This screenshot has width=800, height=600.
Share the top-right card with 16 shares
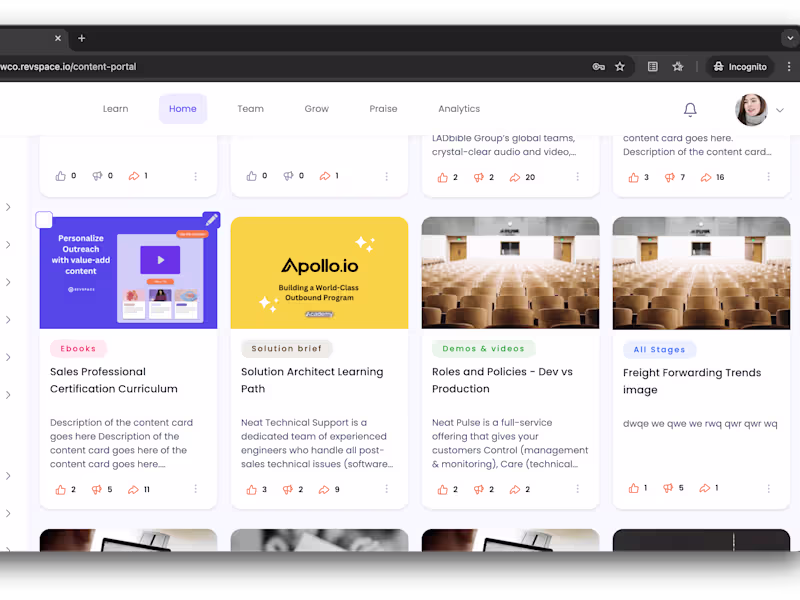pos(706,178)
